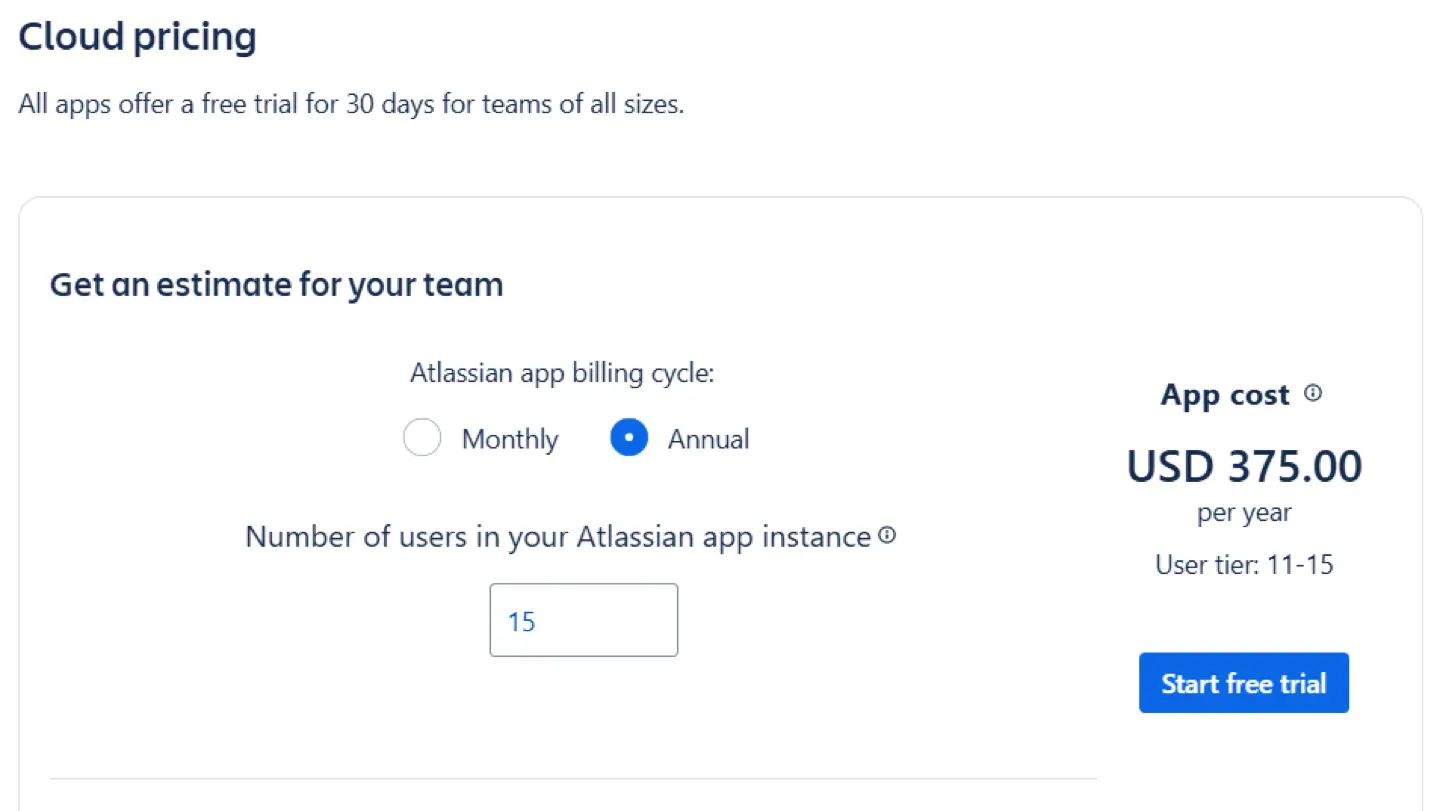Click the info circle after Atlassian app instance
Image resolution: width=1440 pixels, height=811 pixels.
point(886,536)
